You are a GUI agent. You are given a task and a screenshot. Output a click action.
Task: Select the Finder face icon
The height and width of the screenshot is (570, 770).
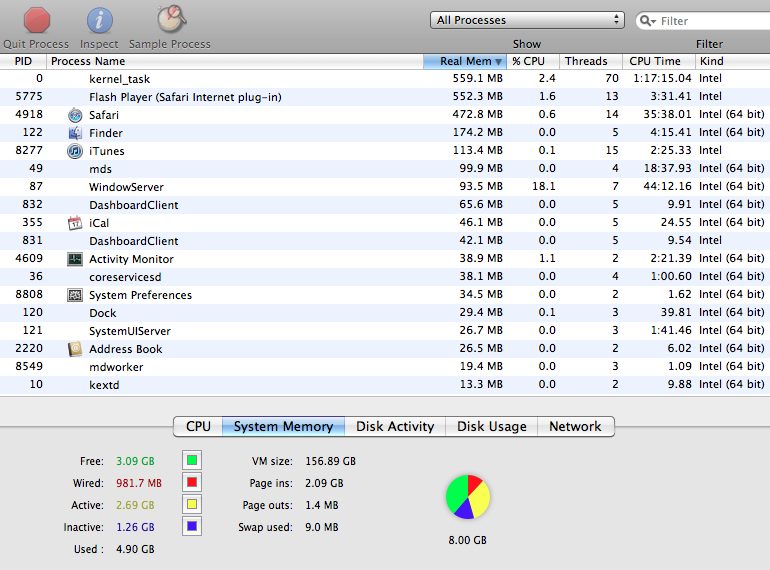pos(75,133)
